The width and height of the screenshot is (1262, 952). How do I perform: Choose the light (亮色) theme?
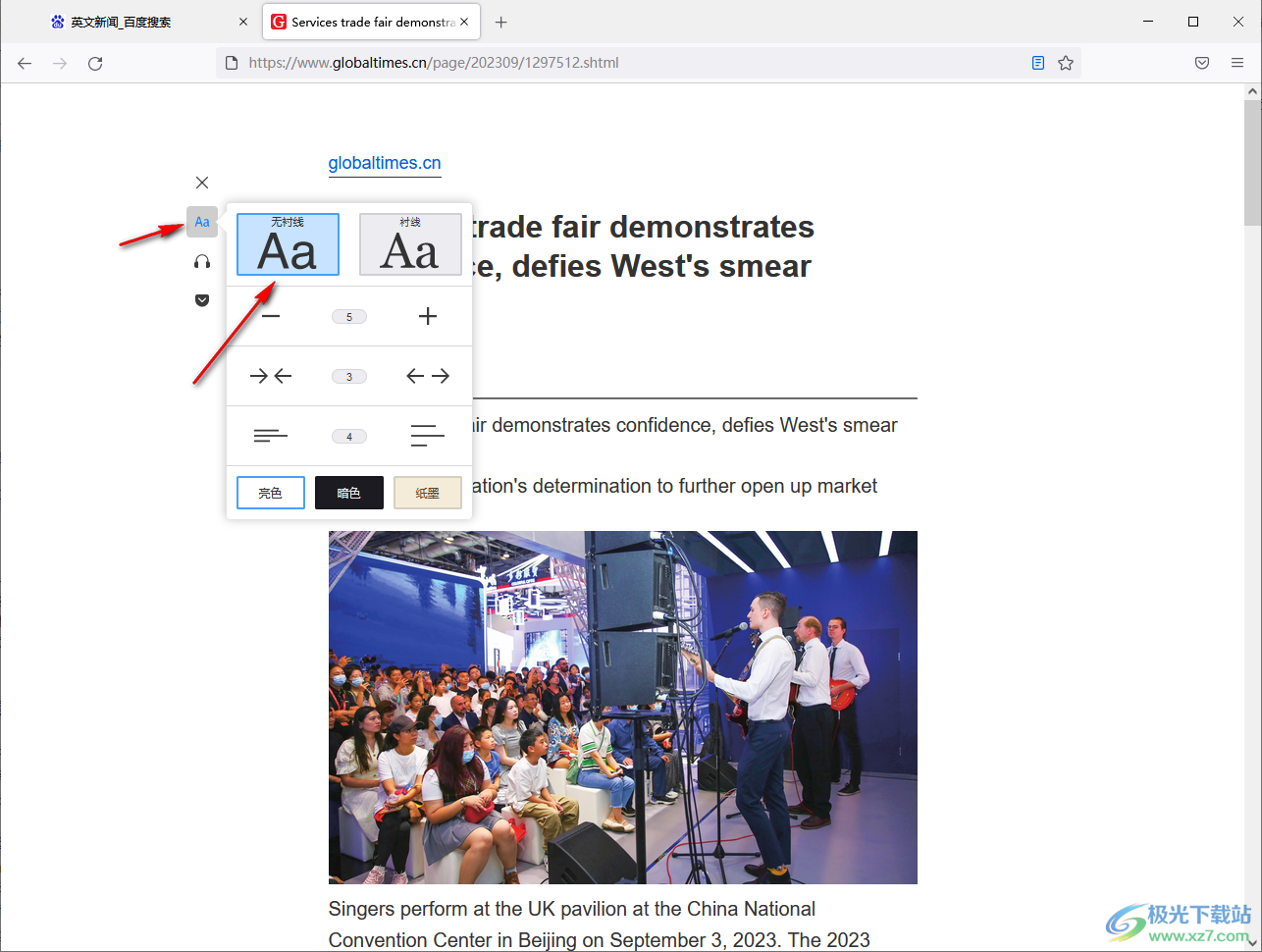coord(271,493)
